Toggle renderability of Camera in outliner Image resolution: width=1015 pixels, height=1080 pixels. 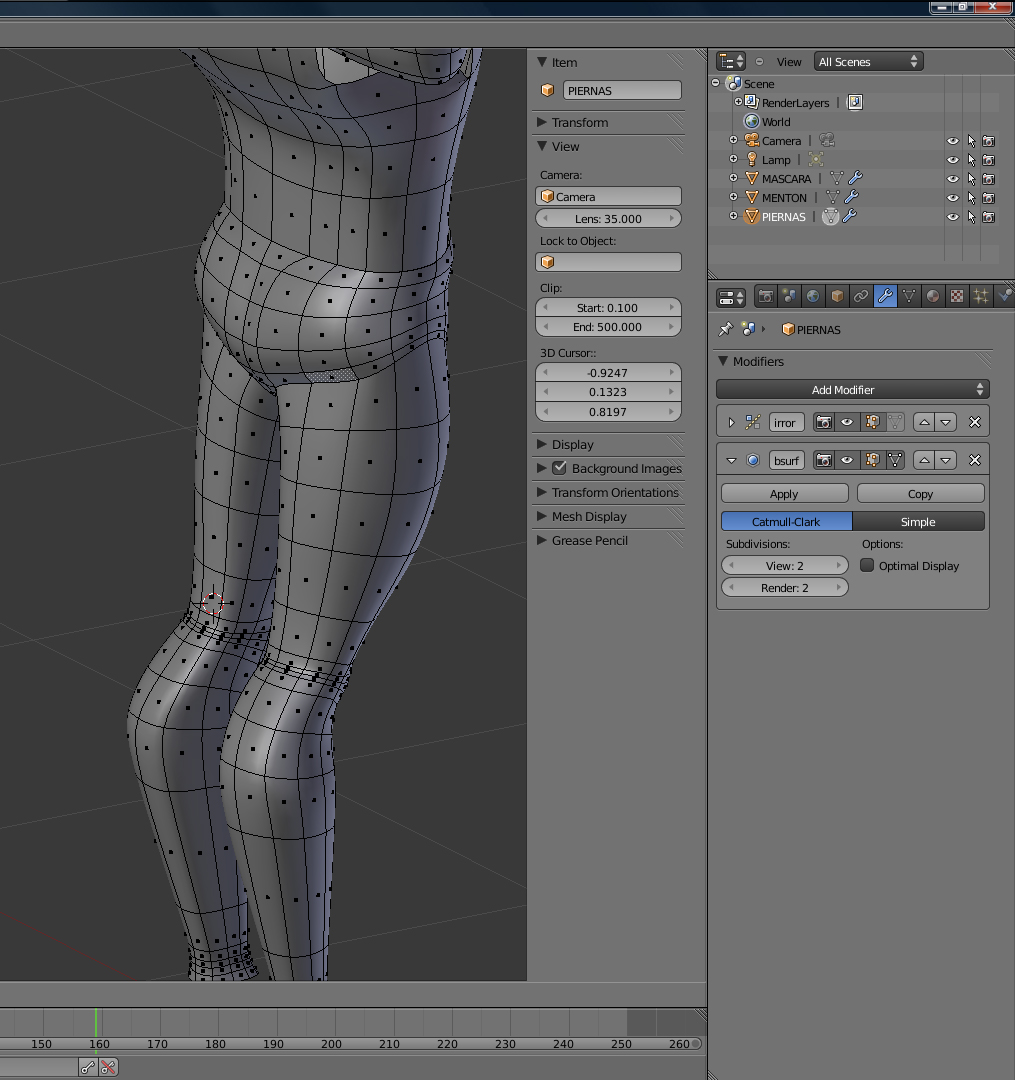click(x=989, y=141)
